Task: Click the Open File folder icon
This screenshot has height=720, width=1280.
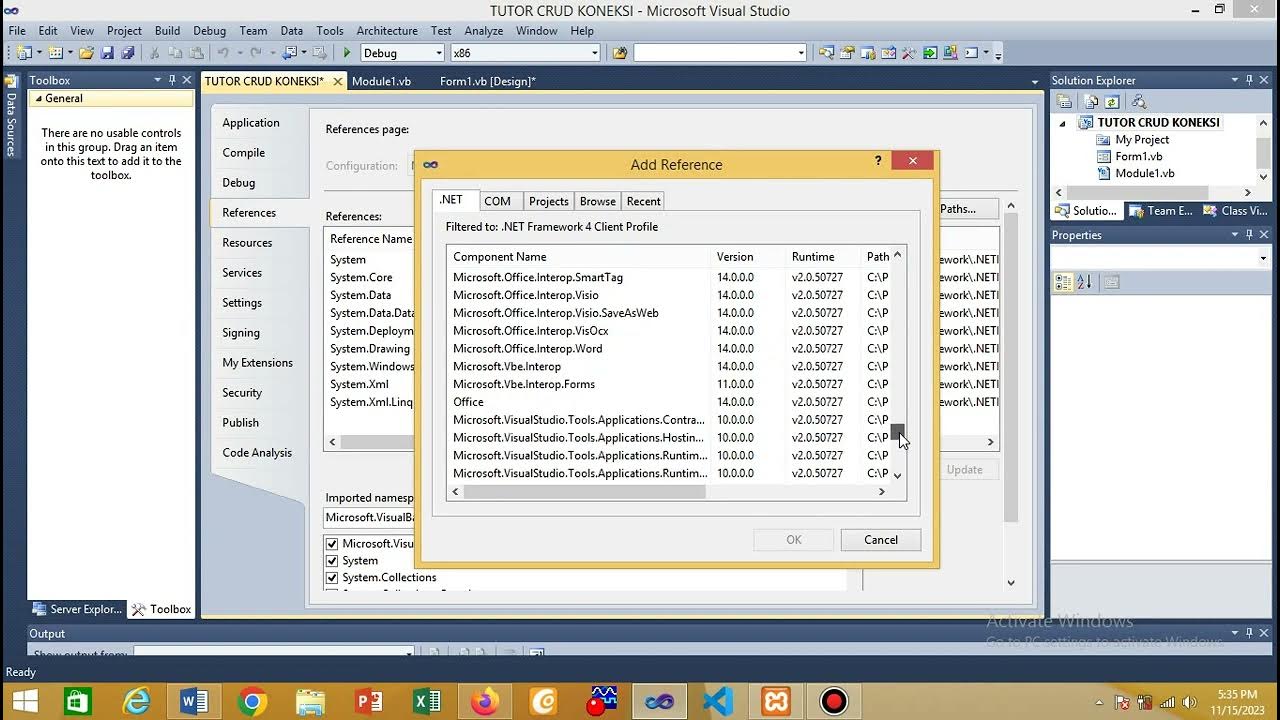Action: 86,53
